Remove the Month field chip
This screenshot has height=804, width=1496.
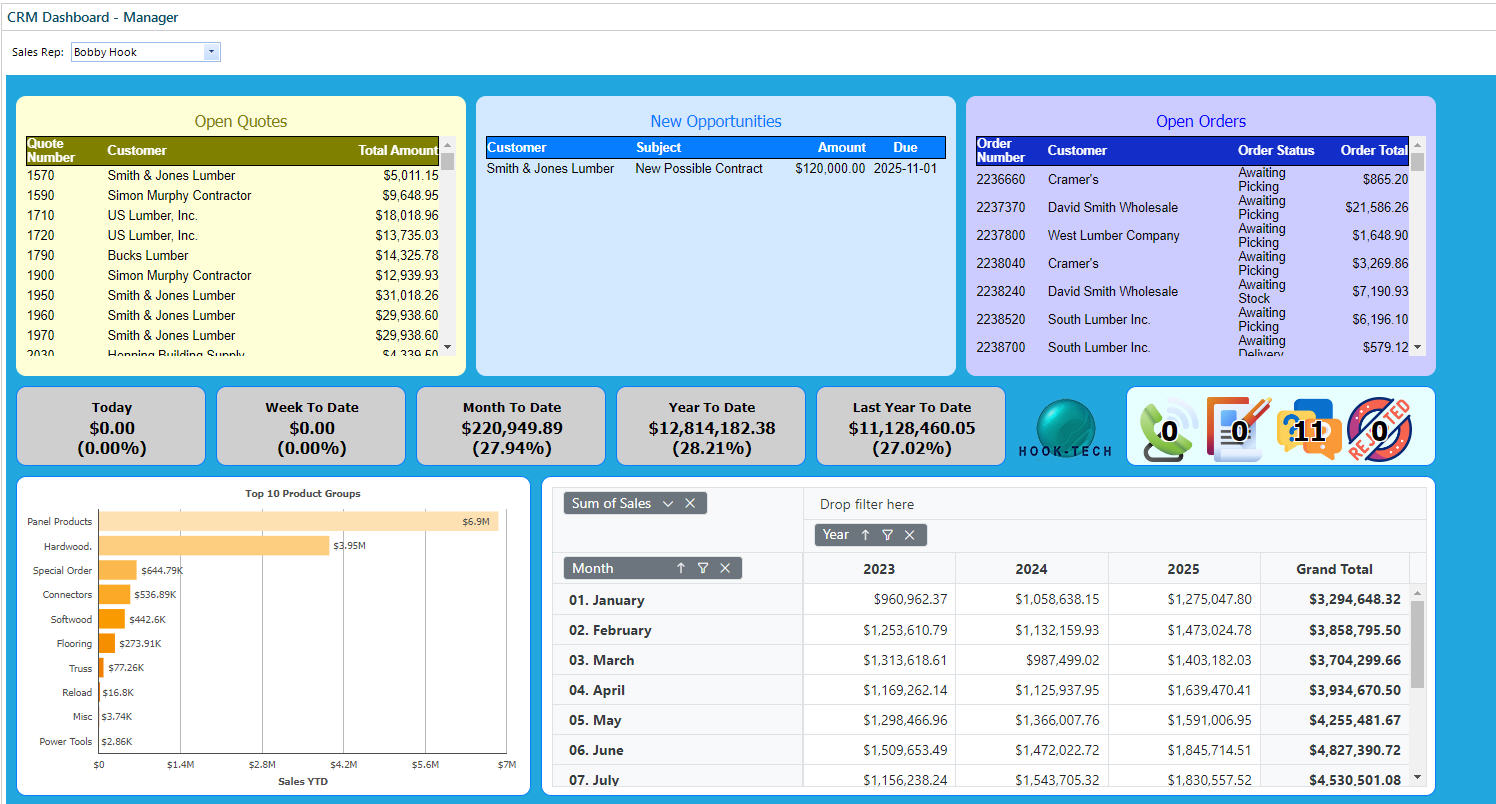click(725, 568)
